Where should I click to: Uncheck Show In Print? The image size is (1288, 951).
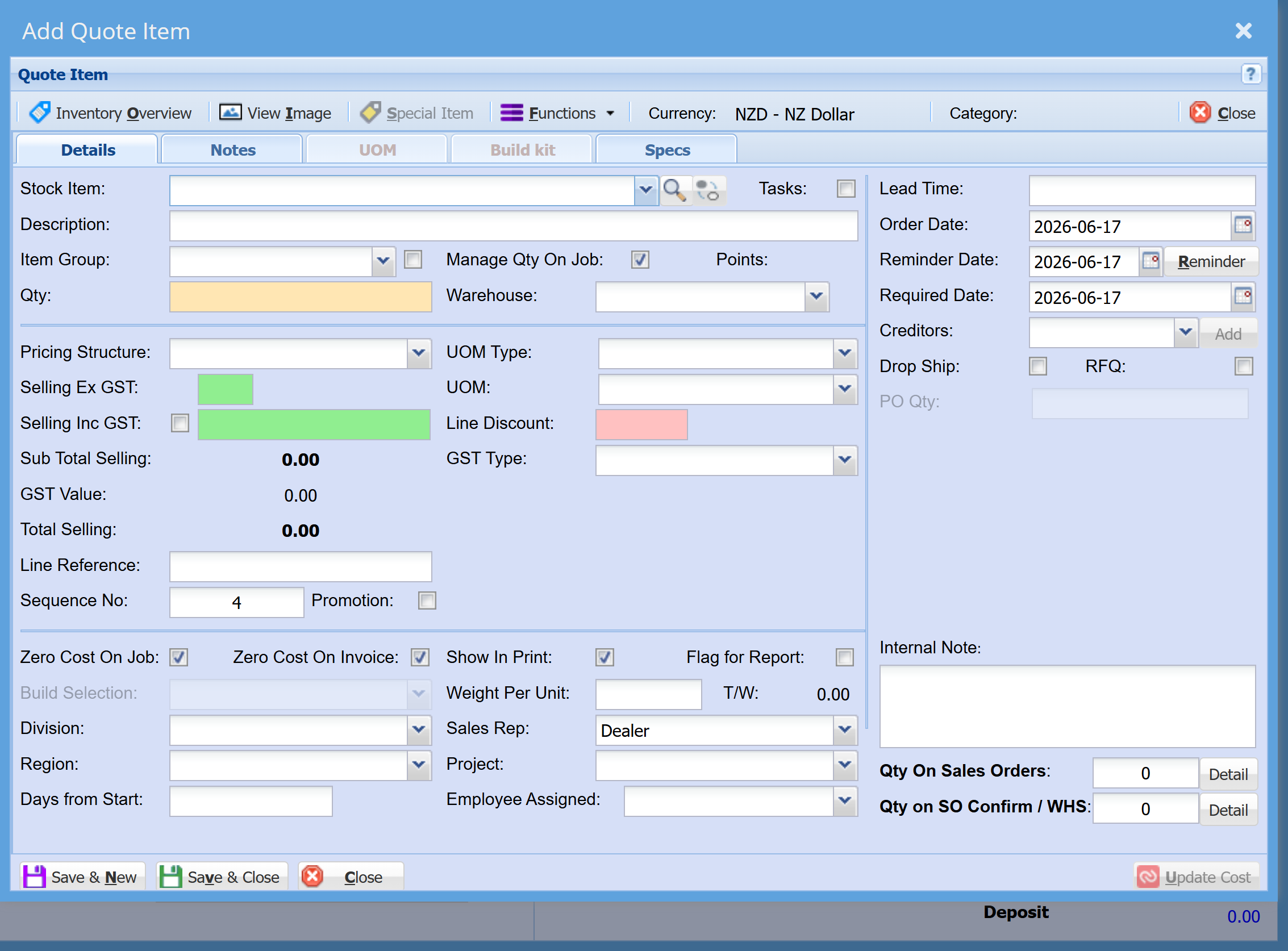605,657
